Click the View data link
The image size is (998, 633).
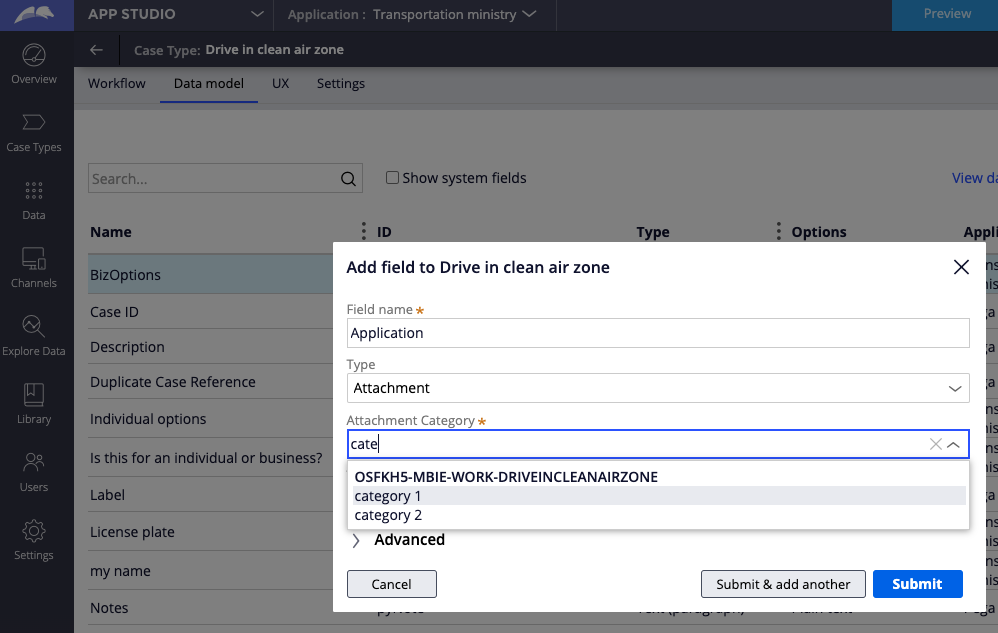point(974,177)
